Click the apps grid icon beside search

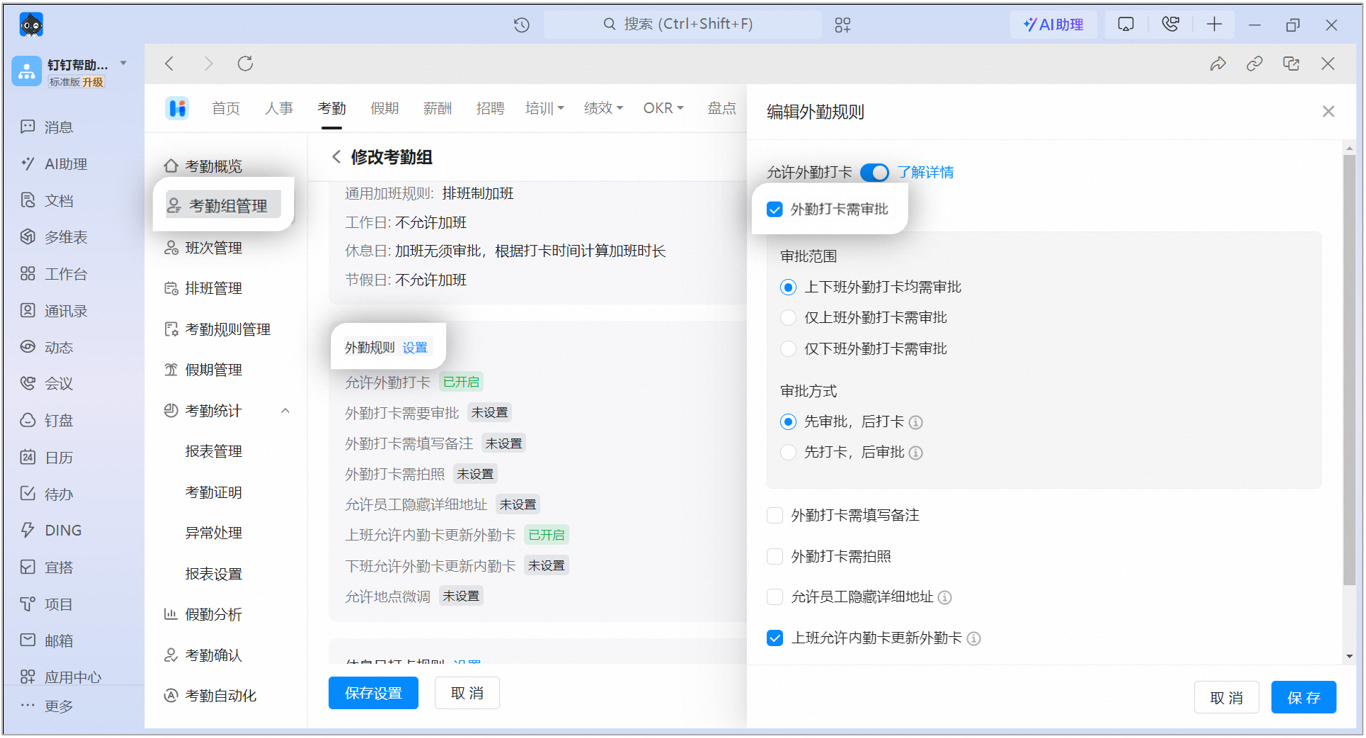[843, 25]
